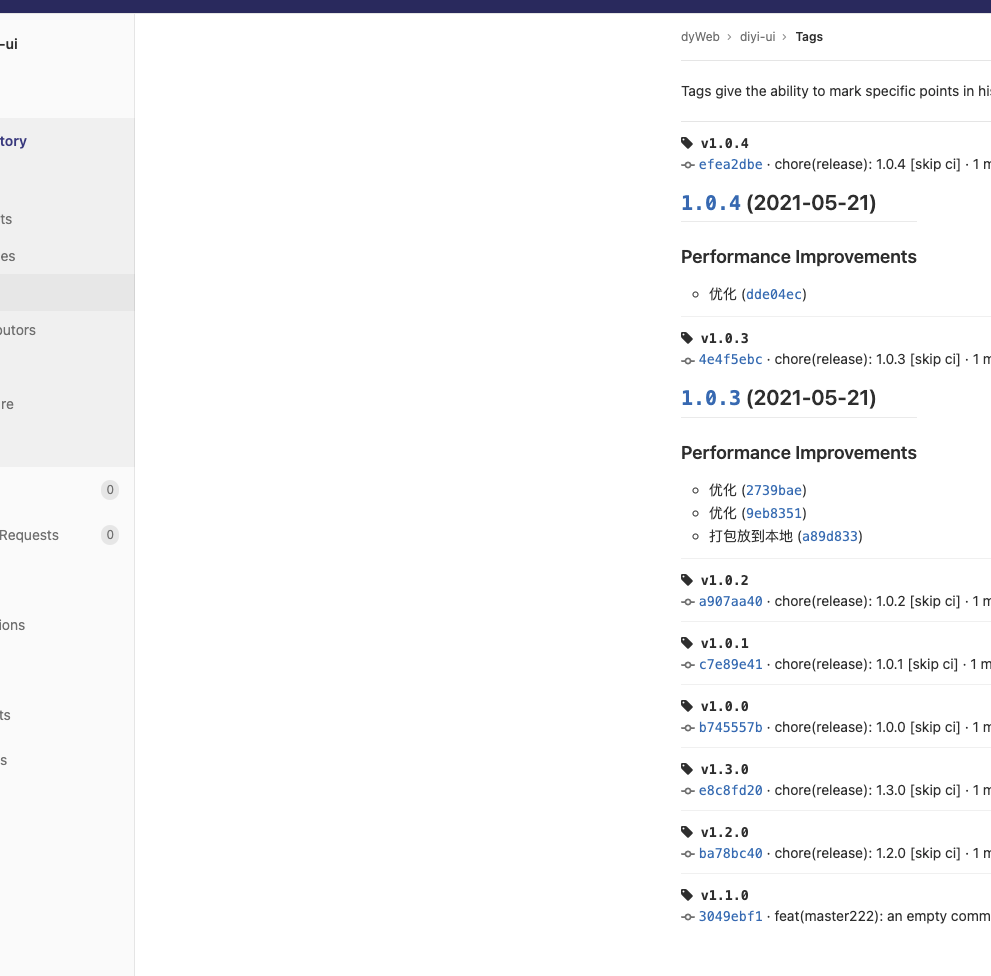Click the commit icon next to efea2dbe
991x976 pixels.
[x=688, y=164]
